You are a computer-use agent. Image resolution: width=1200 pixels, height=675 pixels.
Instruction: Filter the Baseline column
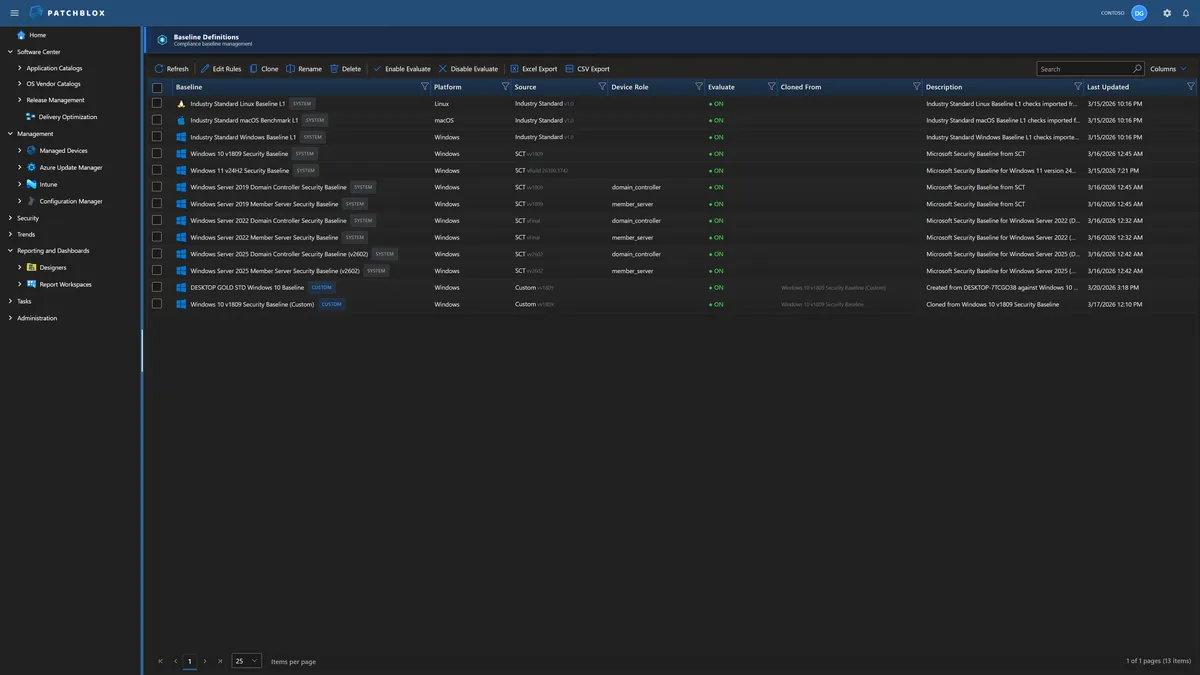[x=425, y=87]
